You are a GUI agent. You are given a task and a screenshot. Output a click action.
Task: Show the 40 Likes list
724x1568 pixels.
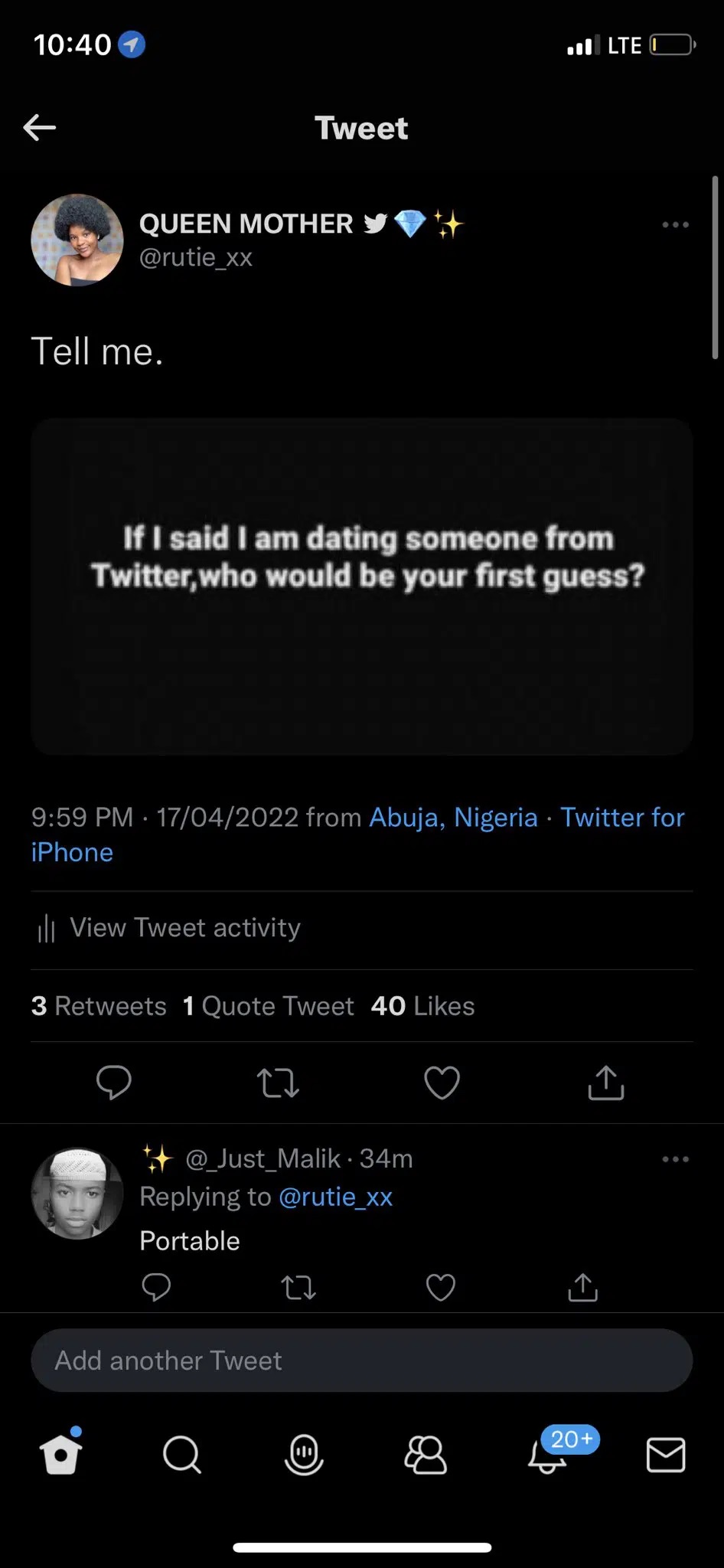click(x=422, y=1006)
